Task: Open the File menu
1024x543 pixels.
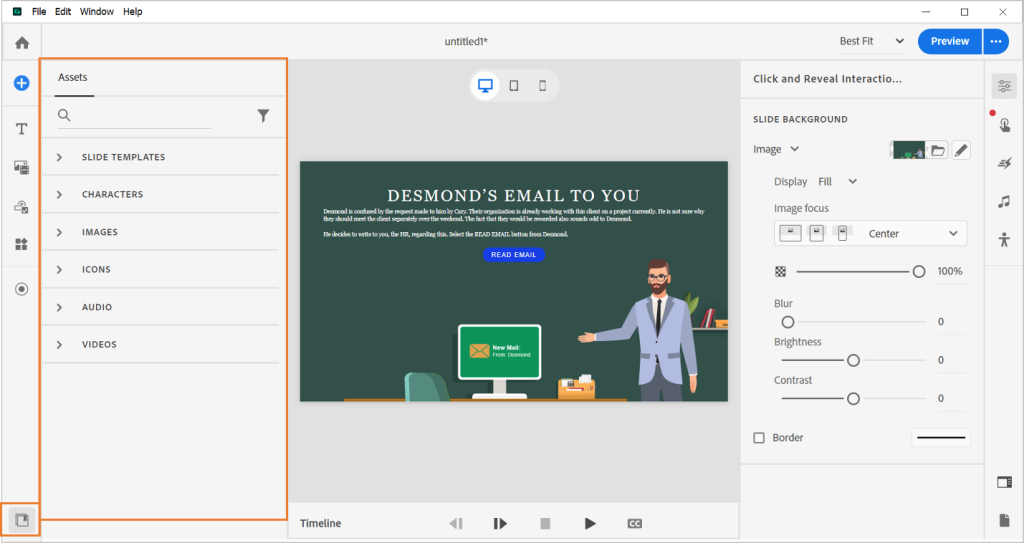Action: [39, 12]
